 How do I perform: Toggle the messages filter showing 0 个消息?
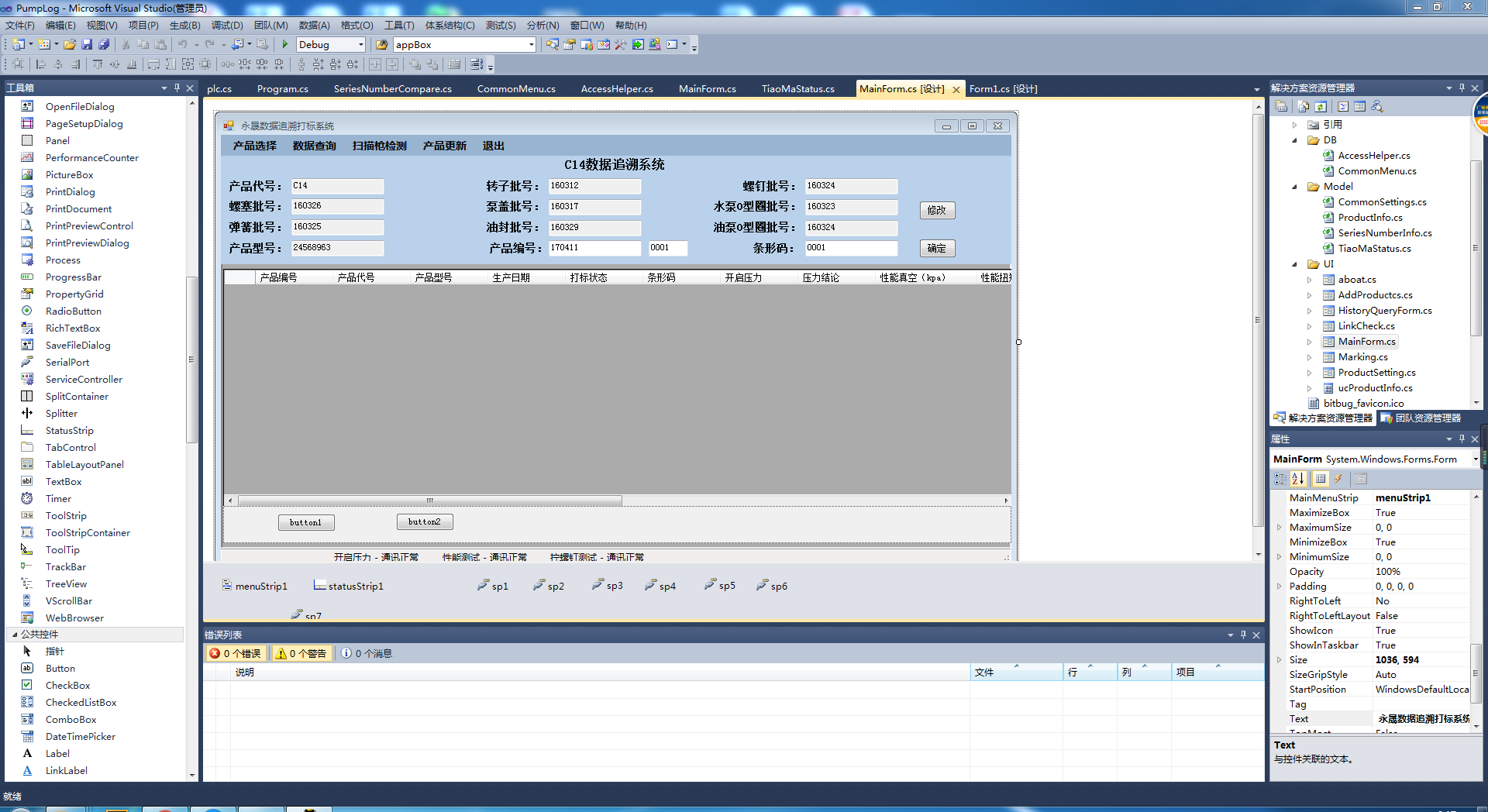(x=367, y=654)
